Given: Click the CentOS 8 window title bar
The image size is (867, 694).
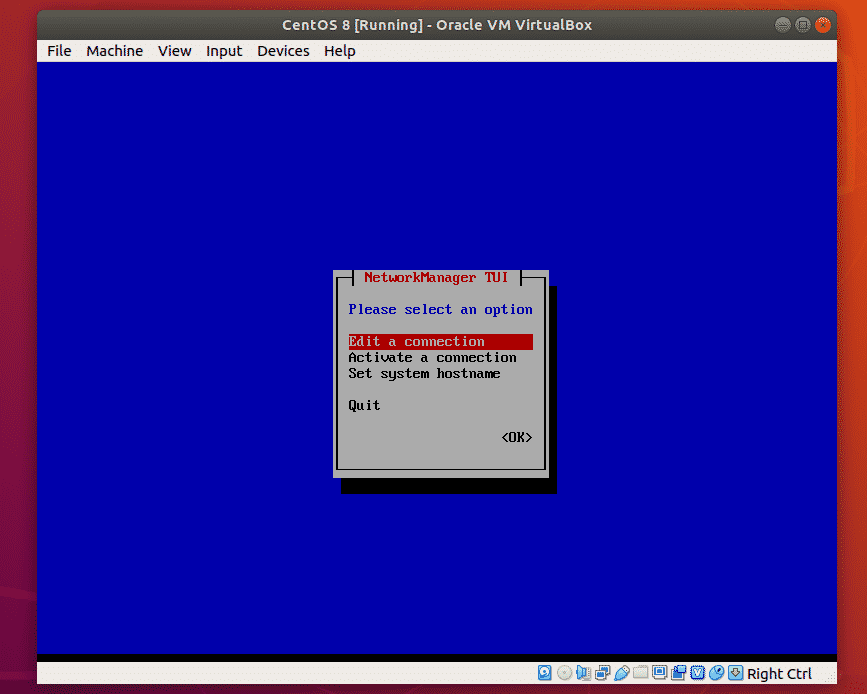Looking at the screenshot, I should click(437, 25).
